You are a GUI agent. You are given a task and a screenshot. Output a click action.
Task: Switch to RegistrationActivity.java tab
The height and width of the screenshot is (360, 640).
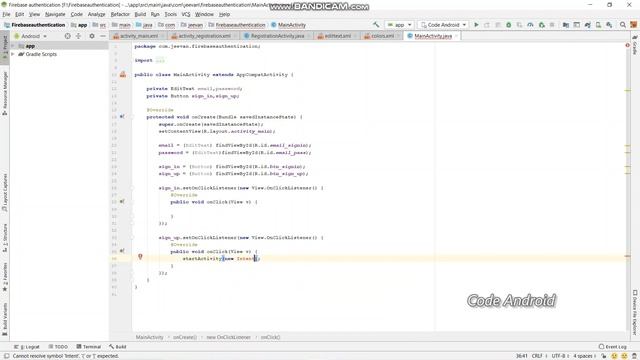277,36
